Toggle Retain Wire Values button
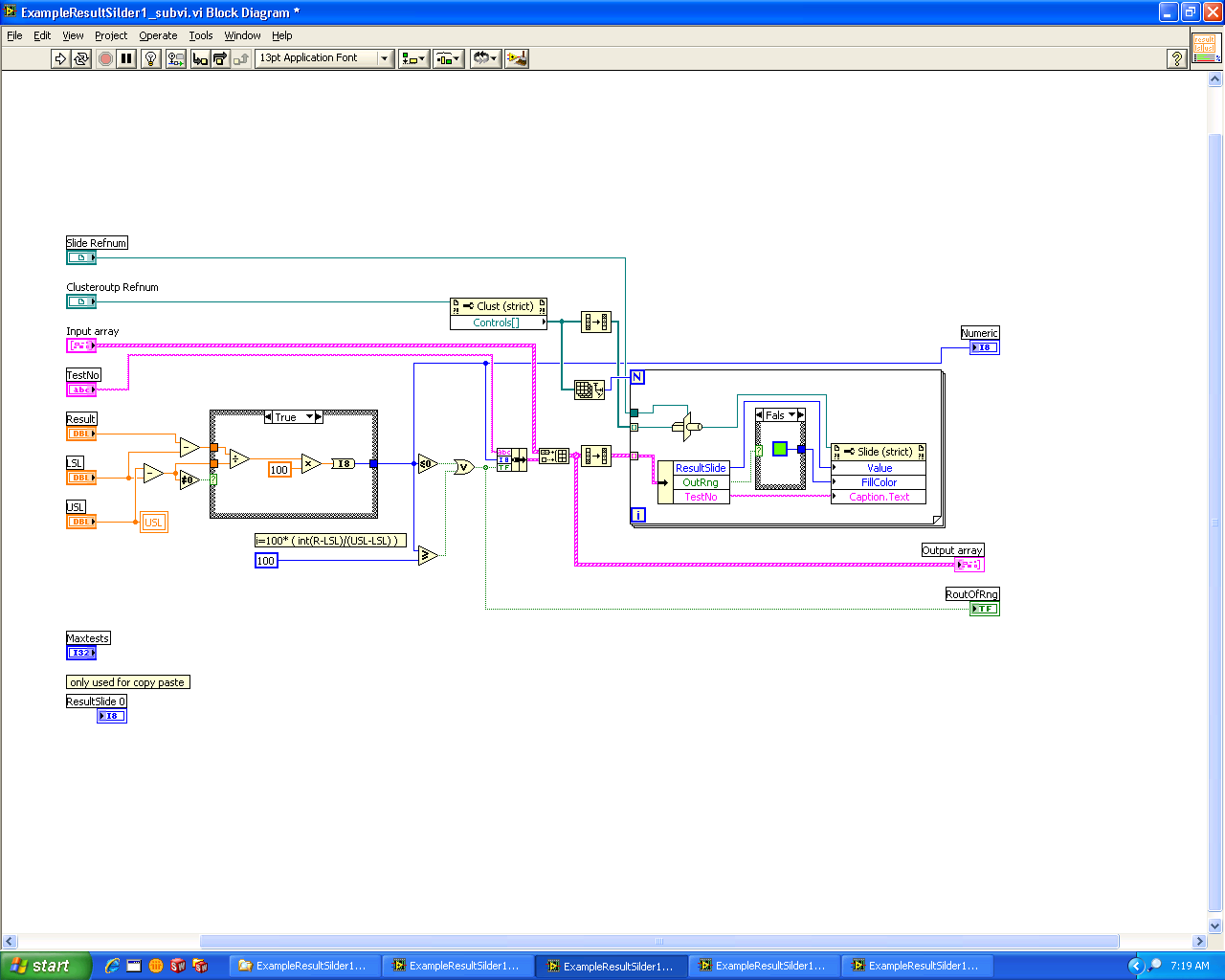The image size is (1225, 980). click(x=176, y=58)
